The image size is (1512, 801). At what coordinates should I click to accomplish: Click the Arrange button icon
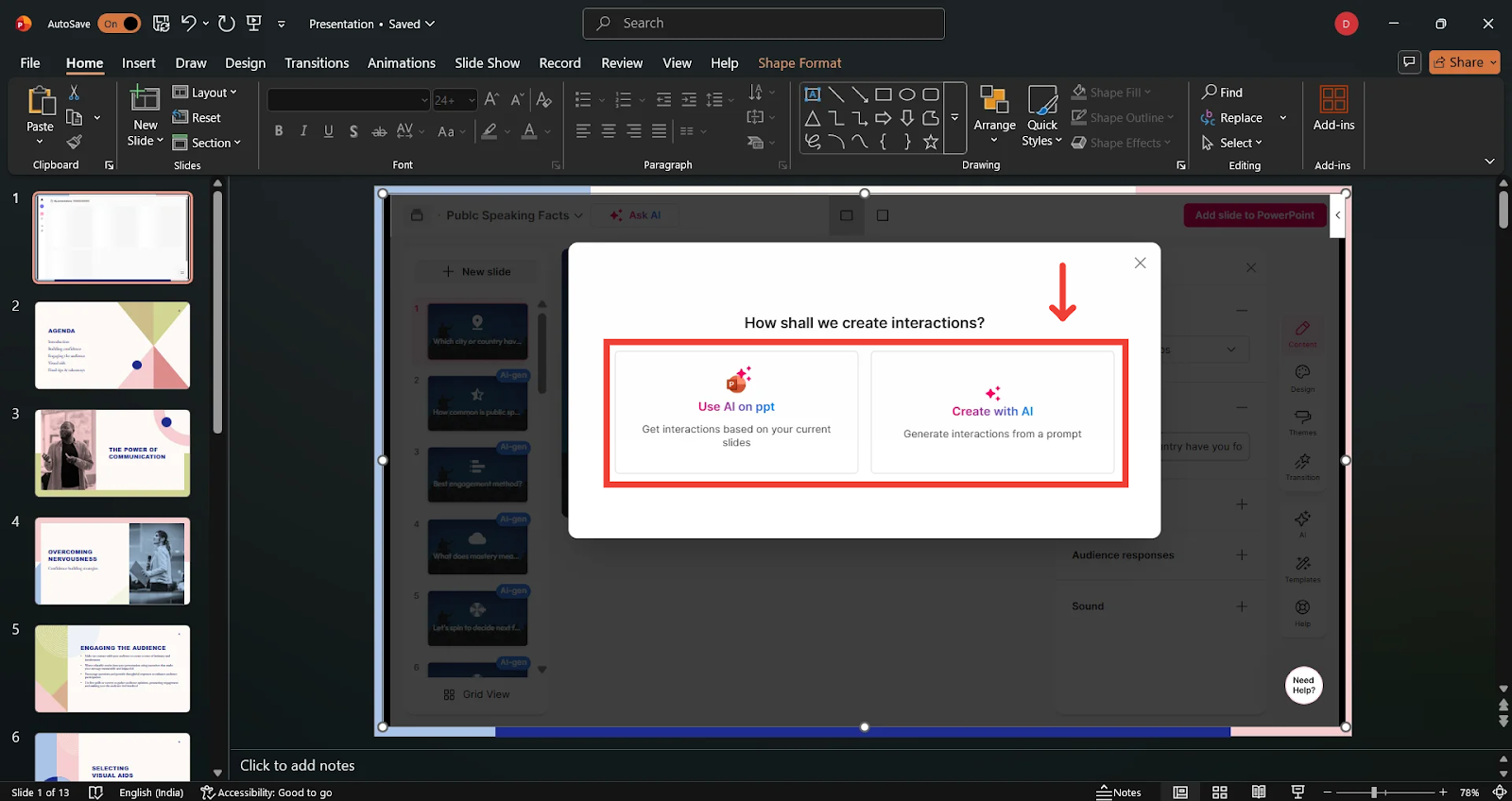click(994, 100)
